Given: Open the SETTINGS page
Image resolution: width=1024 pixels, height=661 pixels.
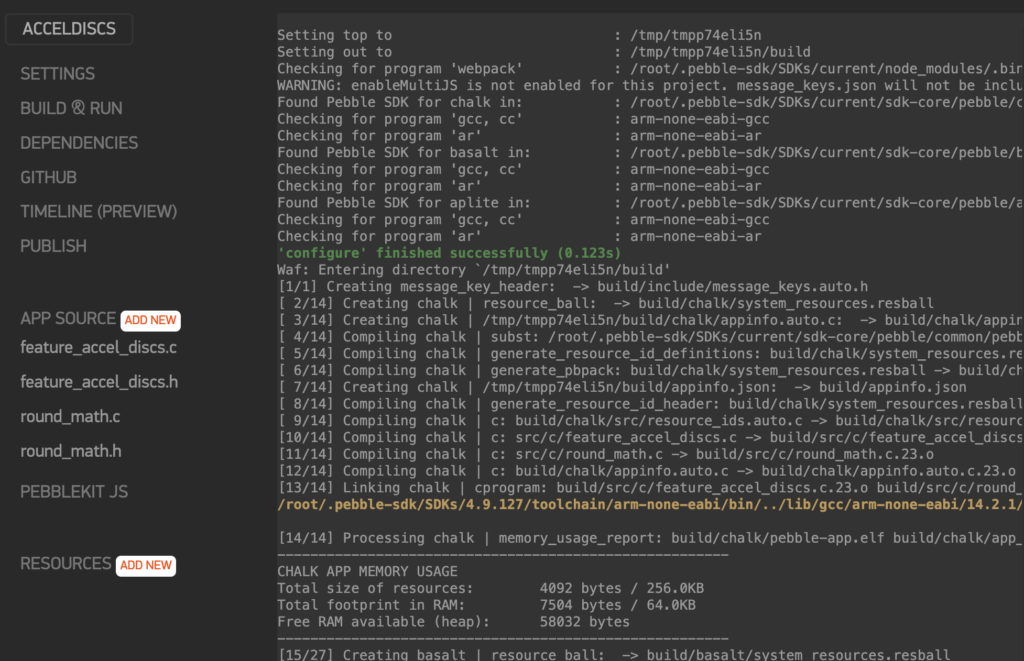Looking at the screenshot, I should coord(57,74).
